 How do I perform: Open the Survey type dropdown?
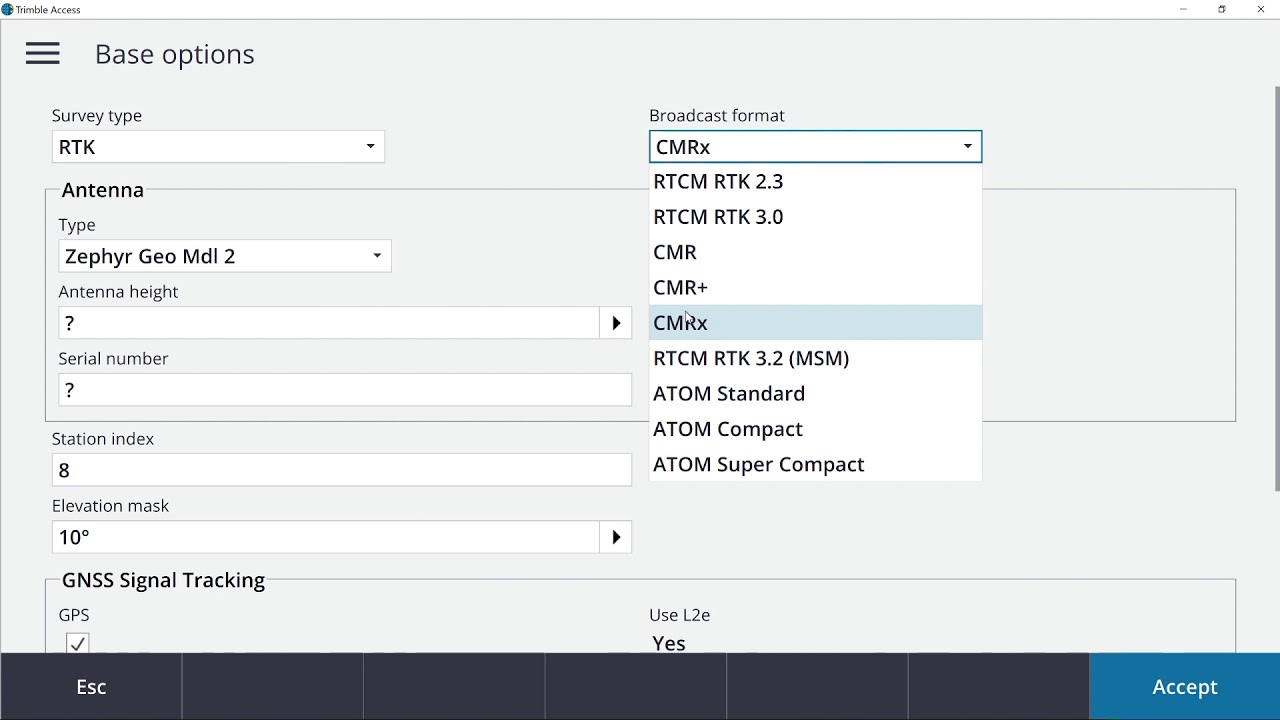coord(218,147)
